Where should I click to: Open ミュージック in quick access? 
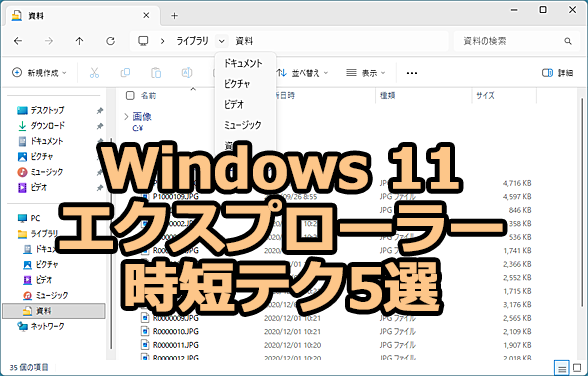[x=40, y=172]
